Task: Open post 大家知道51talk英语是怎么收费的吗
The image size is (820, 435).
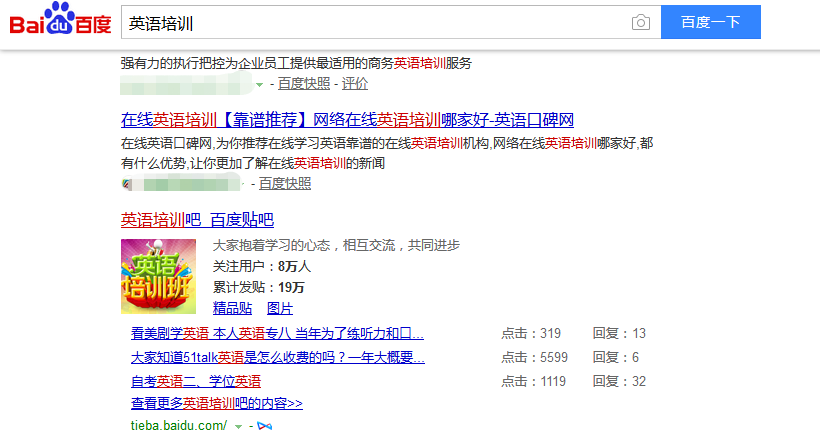Action: coord(278,358)
